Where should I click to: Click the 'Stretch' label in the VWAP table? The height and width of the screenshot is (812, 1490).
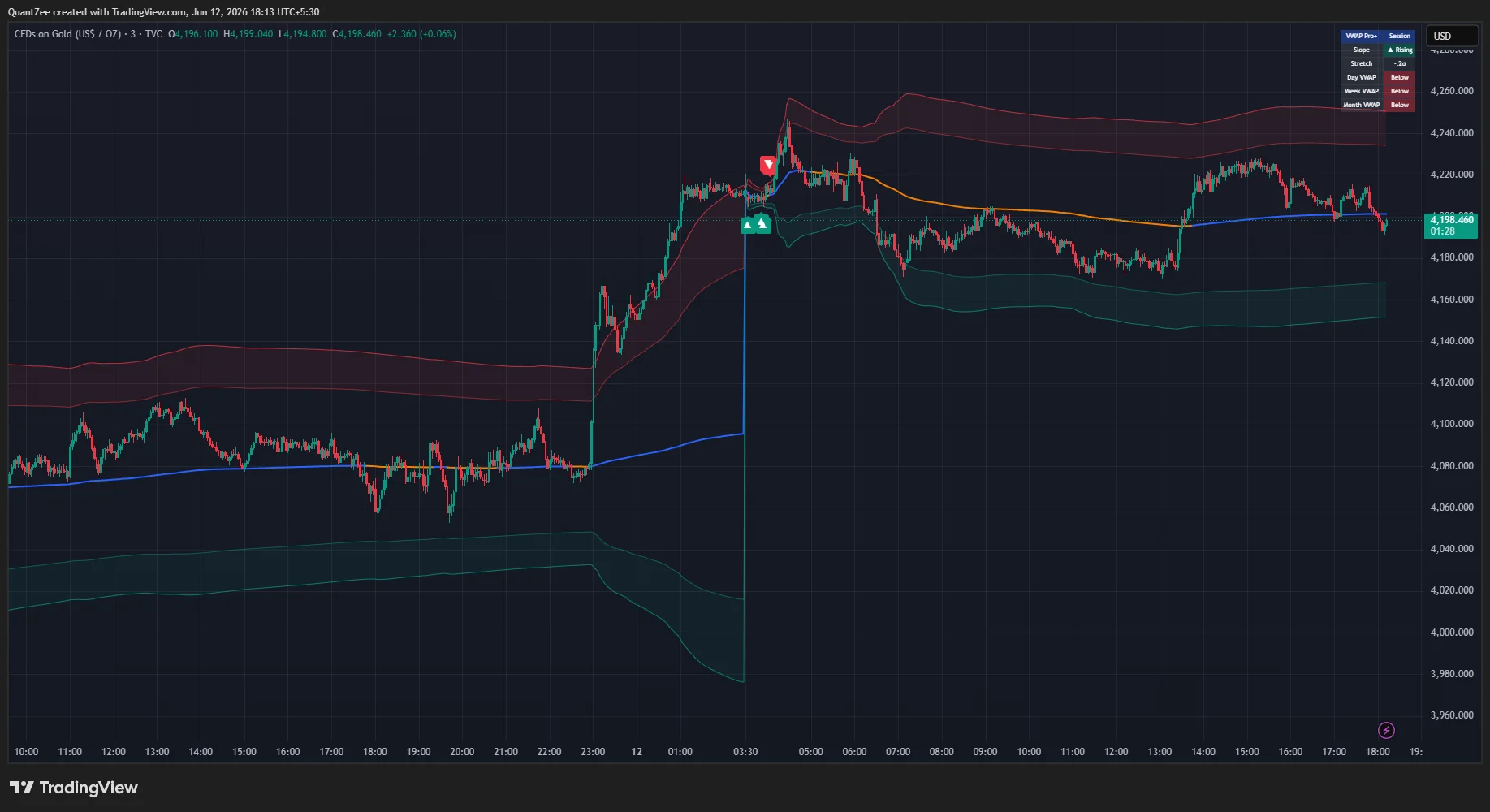coord(1362,63)
